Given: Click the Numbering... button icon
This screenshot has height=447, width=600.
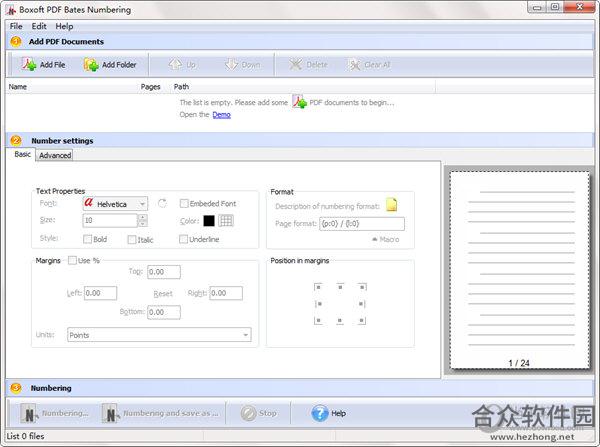Looking at the screenshot, I should 29,413.
